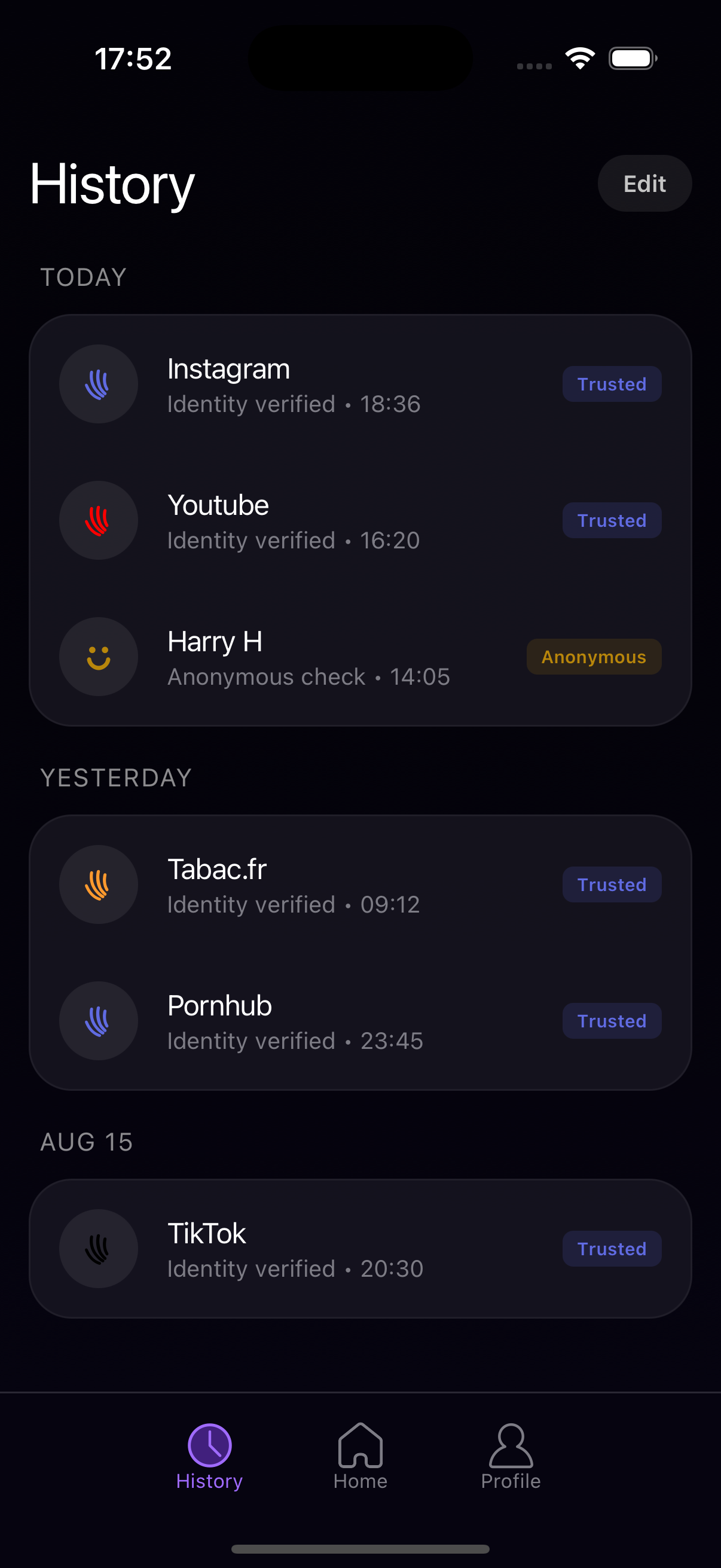The height and width of the screenshot is (1568, 721).
Task: Go to the Home house icon
Action: click(360, 1445)
